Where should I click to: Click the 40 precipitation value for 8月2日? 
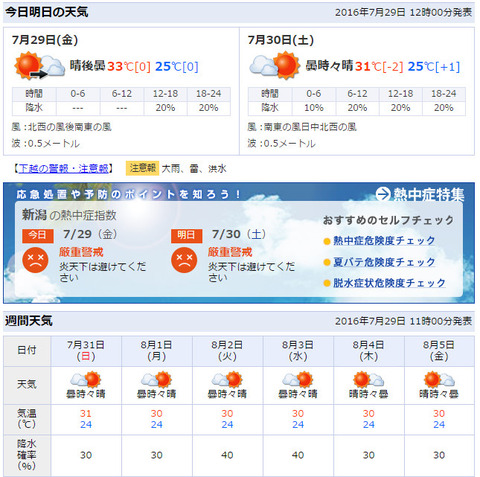[x=227, y=455]
